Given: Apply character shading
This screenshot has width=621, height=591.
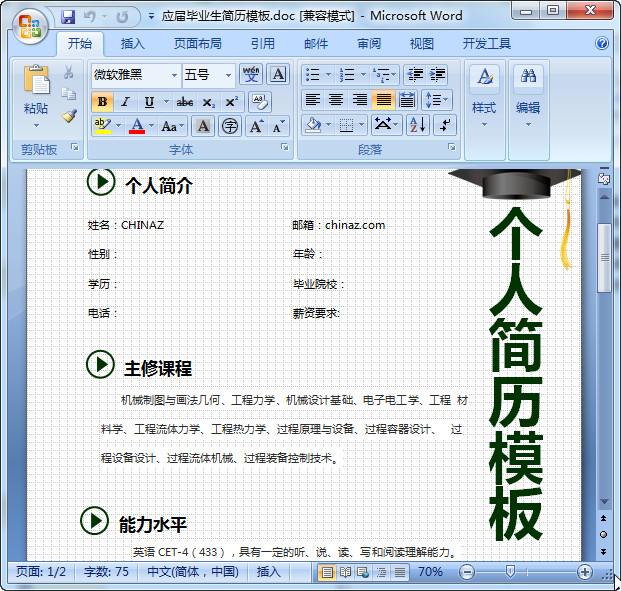Looking at the screenshot, I should point(203,126).
